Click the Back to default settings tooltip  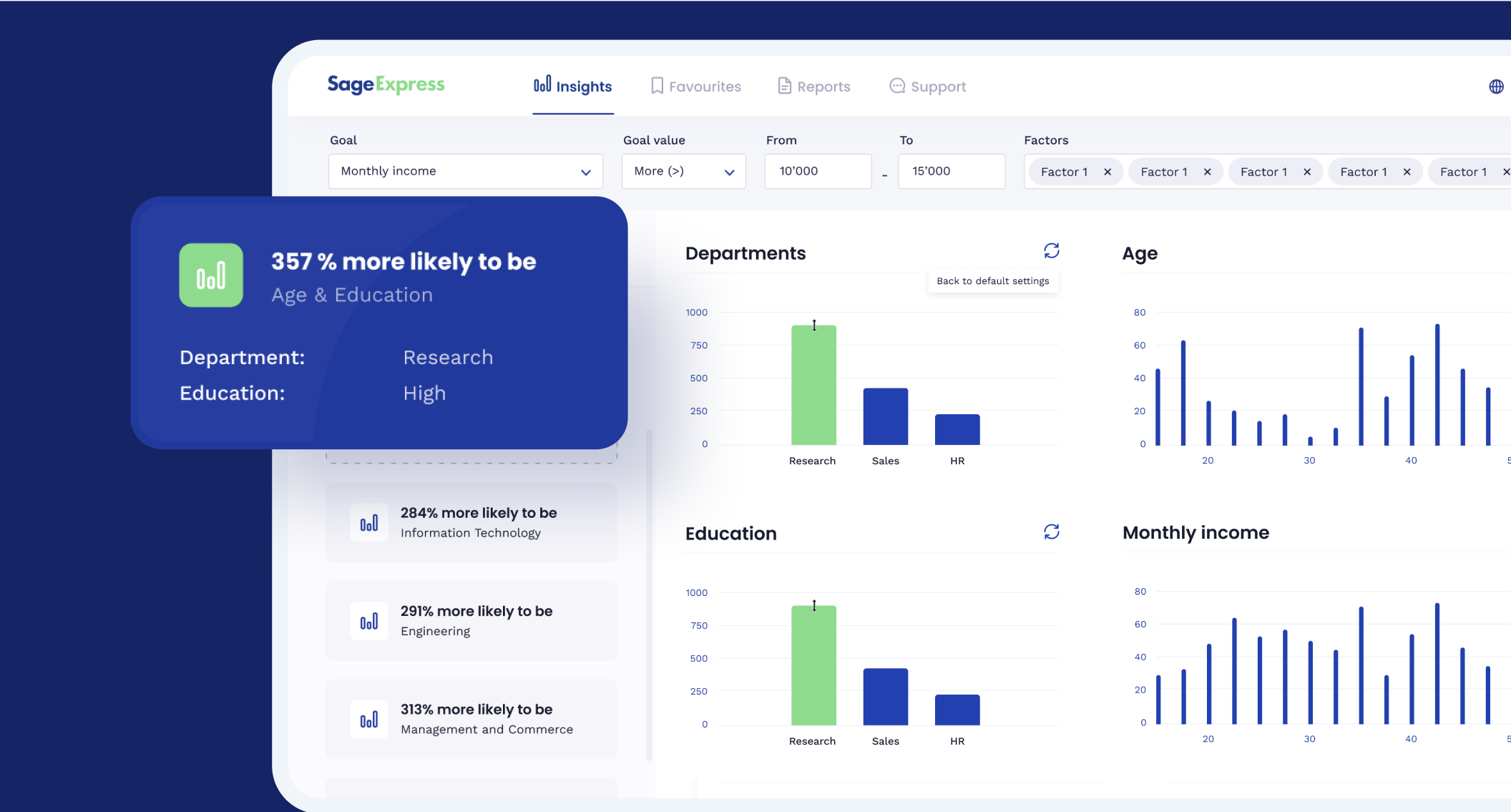pyautogui.click(x=992, y=281)
